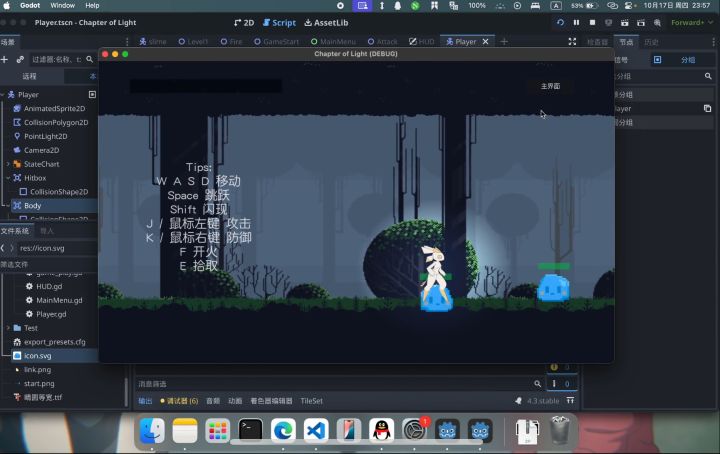The image size is (720, 454).
Task: Select the link.png file
Action: [x=37, y=370]
